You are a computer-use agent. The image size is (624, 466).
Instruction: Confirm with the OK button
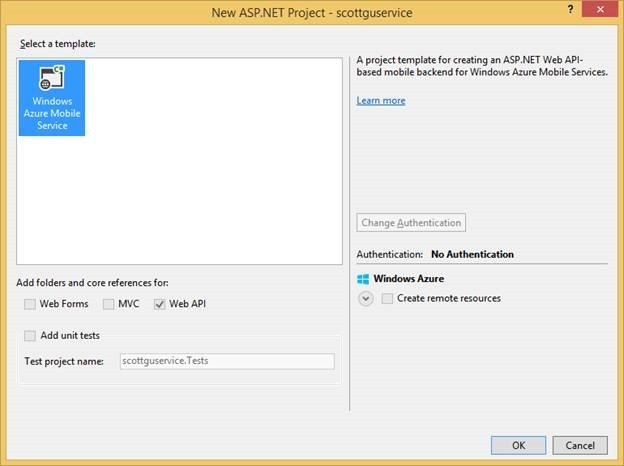tap(518, 444)
